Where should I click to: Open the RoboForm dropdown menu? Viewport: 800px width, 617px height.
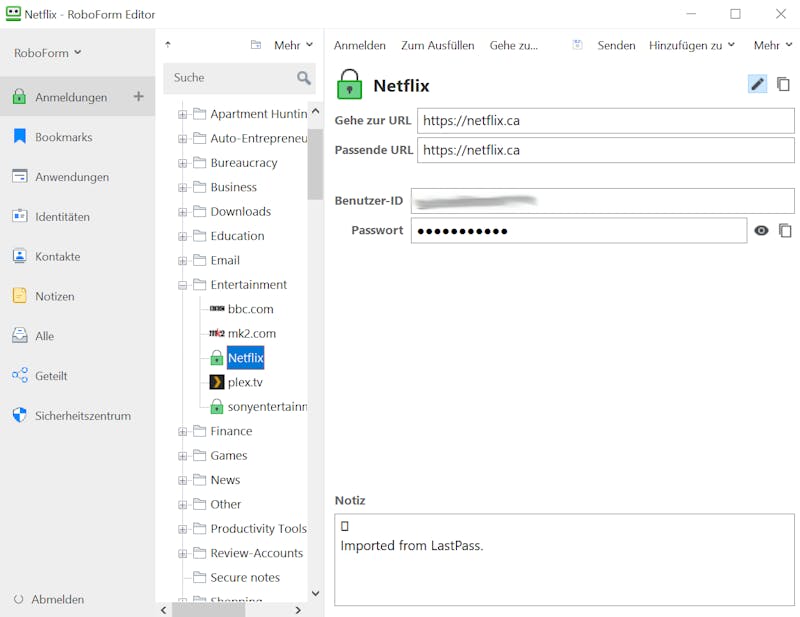pyautogui.click(x=47, y=53)
